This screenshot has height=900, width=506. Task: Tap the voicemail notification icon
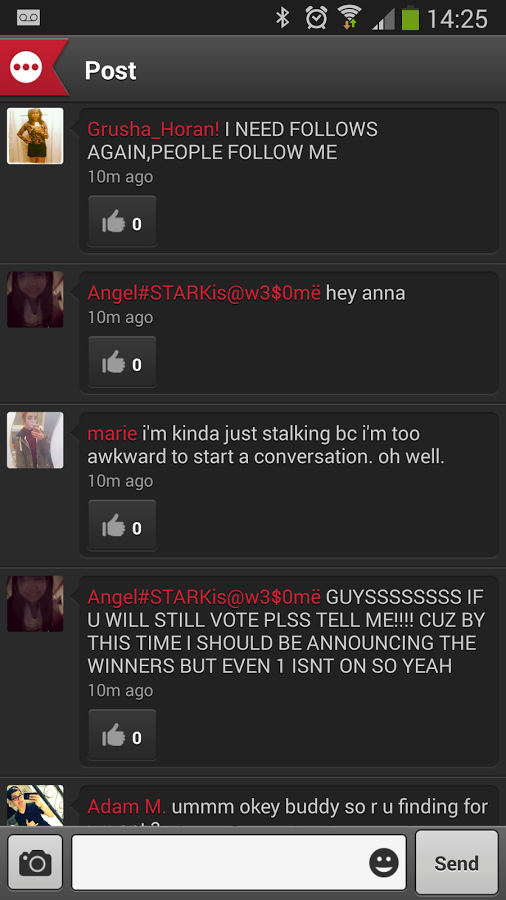pyautogui.click(x=28, y=17)
